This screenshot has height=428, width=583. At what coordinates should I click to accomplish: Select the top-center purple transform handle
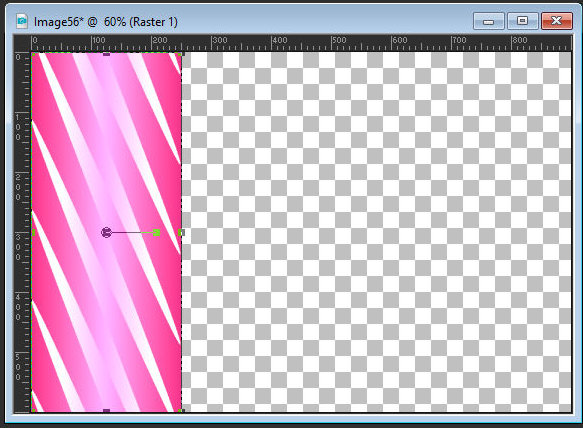click(107, 54)
